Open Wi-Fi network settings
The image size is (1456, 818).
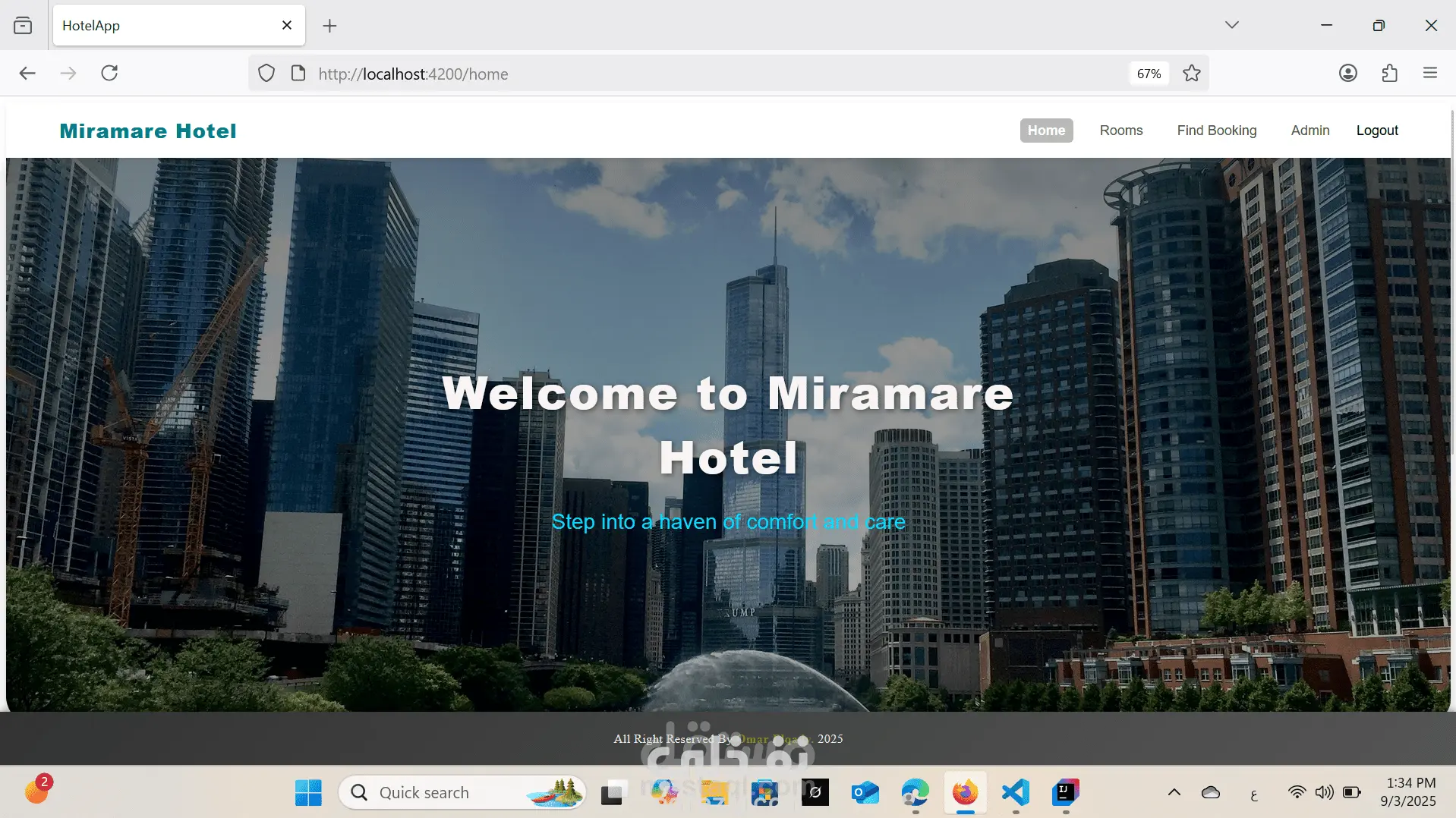1297,793
